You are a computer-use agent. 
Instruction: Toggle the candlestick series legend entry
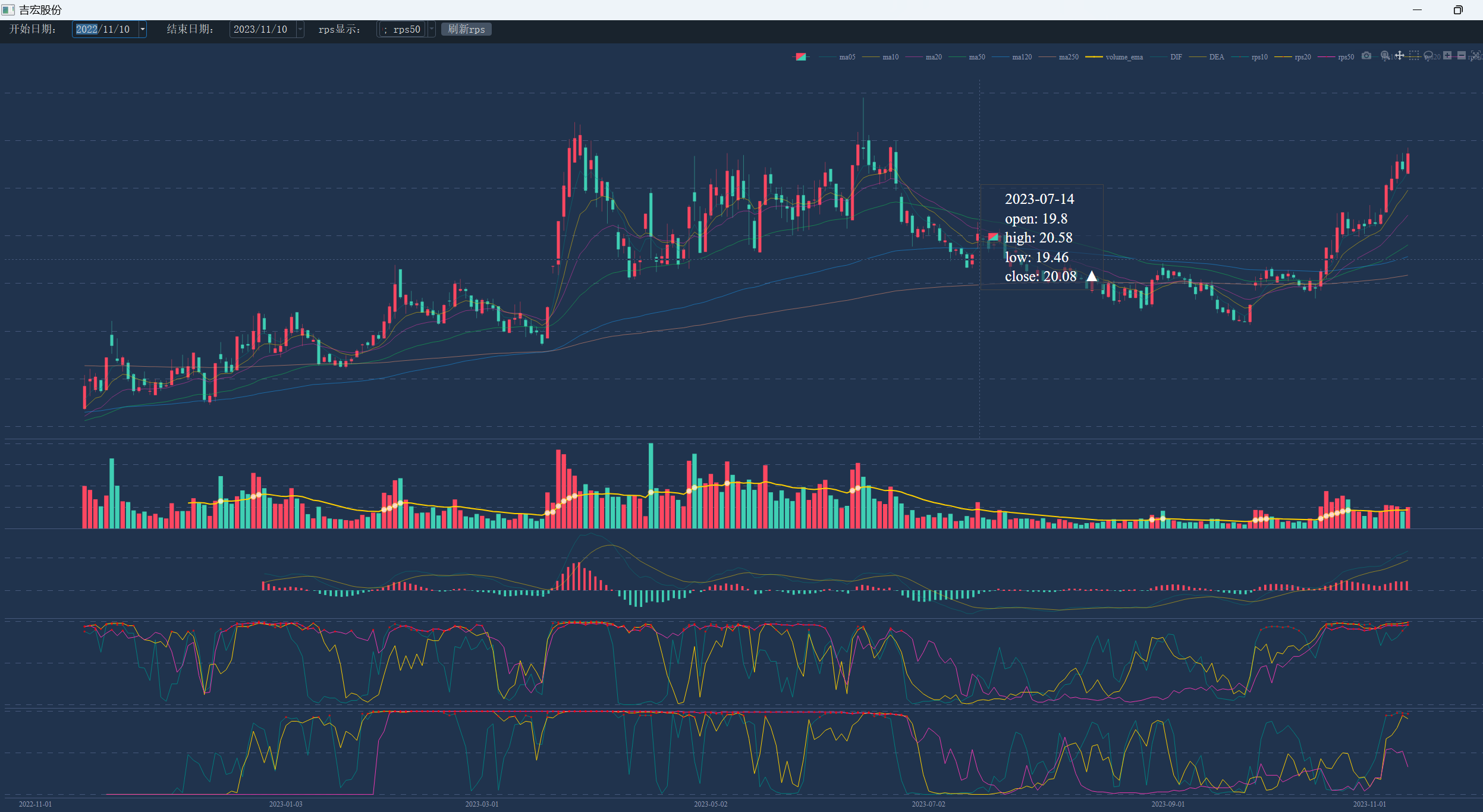pos(801,57)
